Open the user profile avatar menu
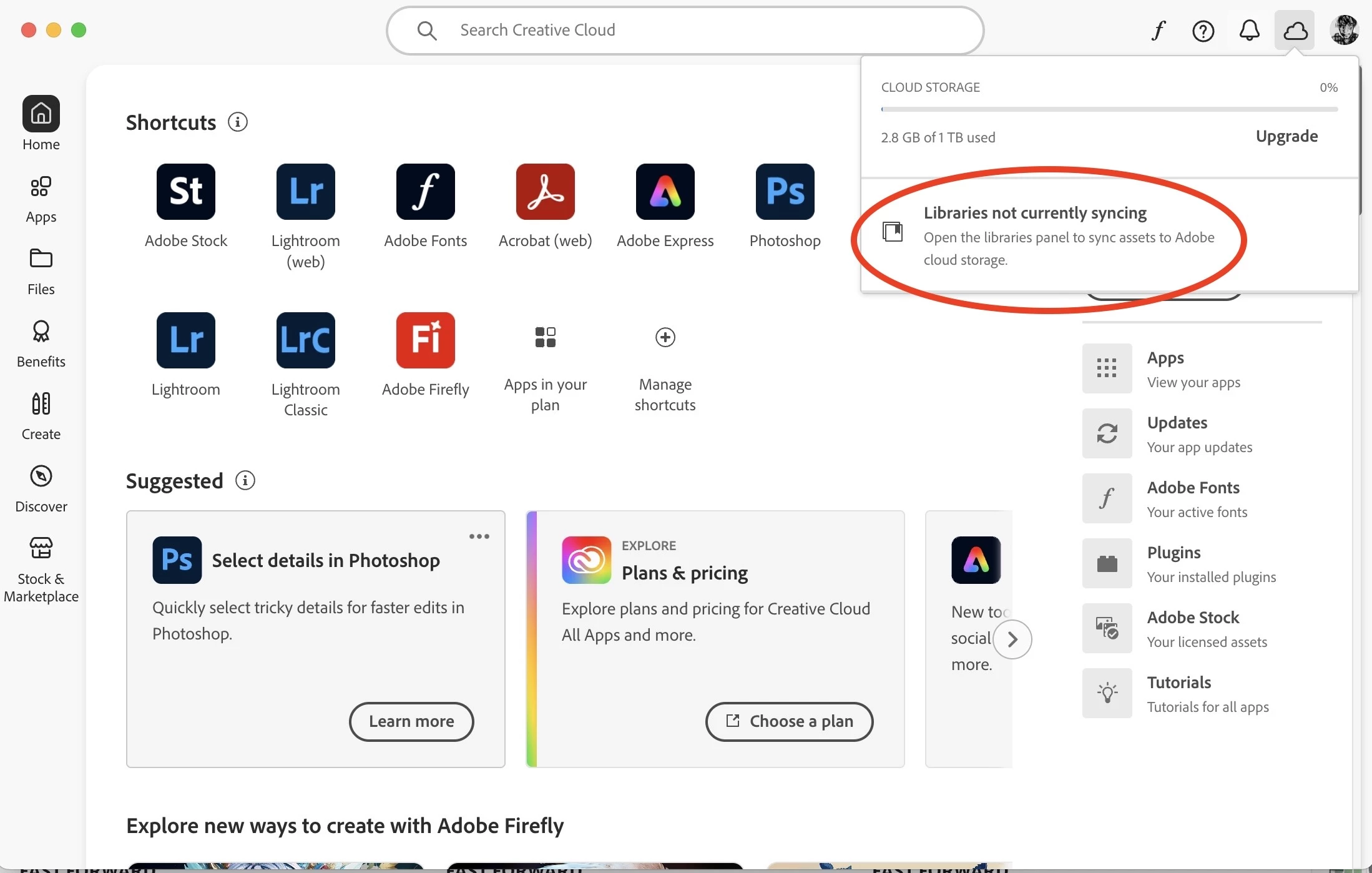 point(1344,30)
